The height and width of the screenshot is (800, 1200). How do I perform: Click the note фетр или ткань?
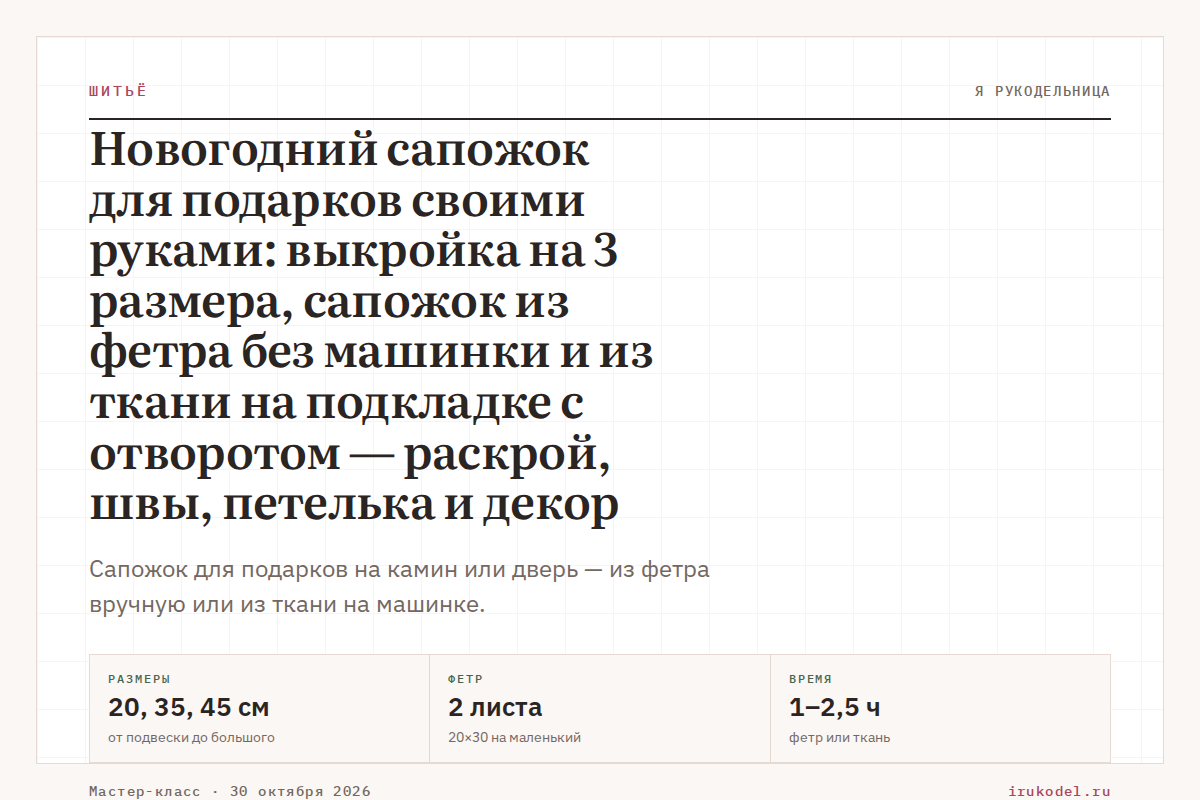tap(839, 738)
